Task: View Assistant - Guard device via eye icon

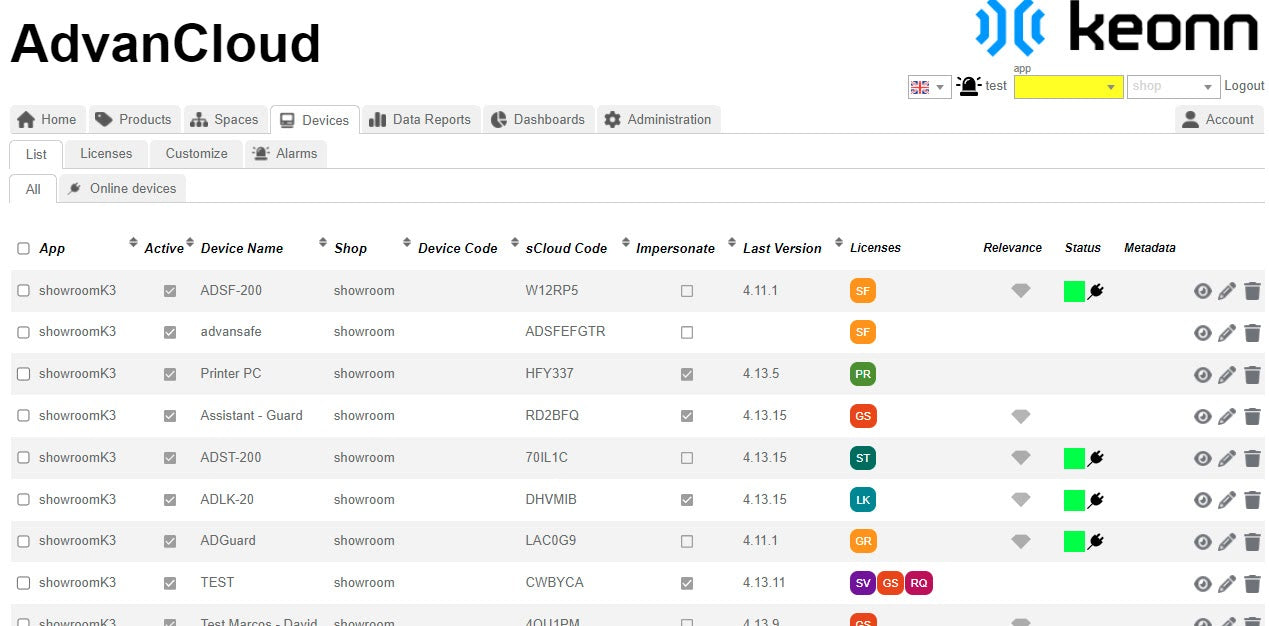Action: click(x=1203, y=417)
